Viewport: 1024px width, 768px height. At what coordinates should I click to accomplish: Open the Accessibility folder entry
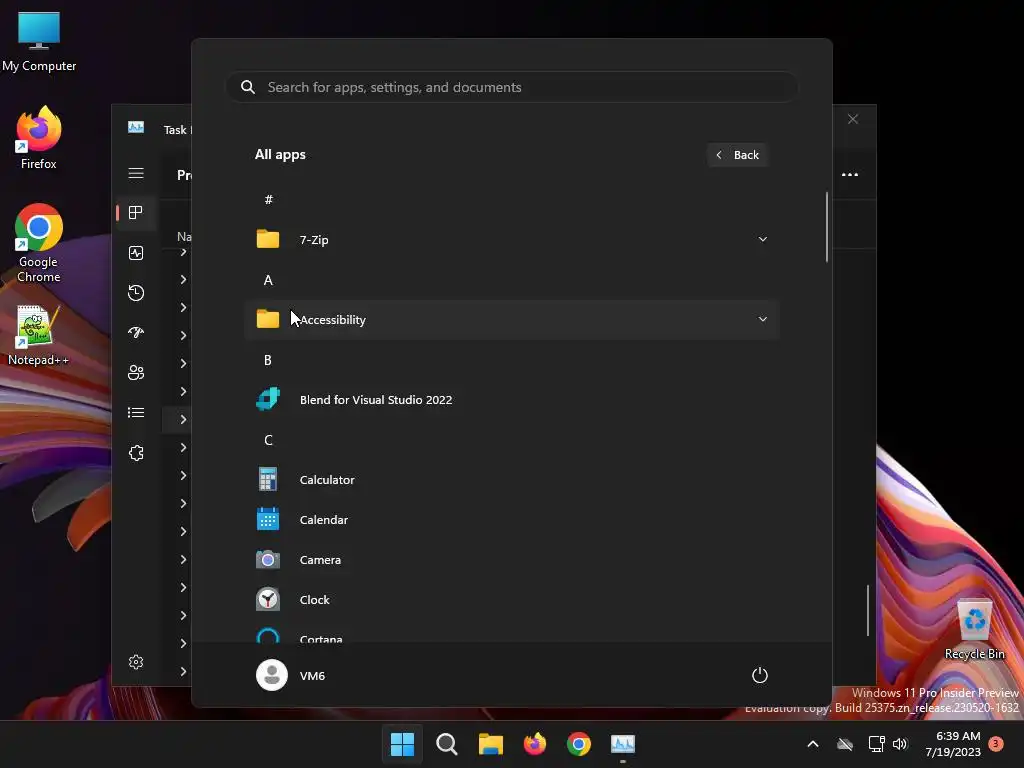[x=512, y=319]
